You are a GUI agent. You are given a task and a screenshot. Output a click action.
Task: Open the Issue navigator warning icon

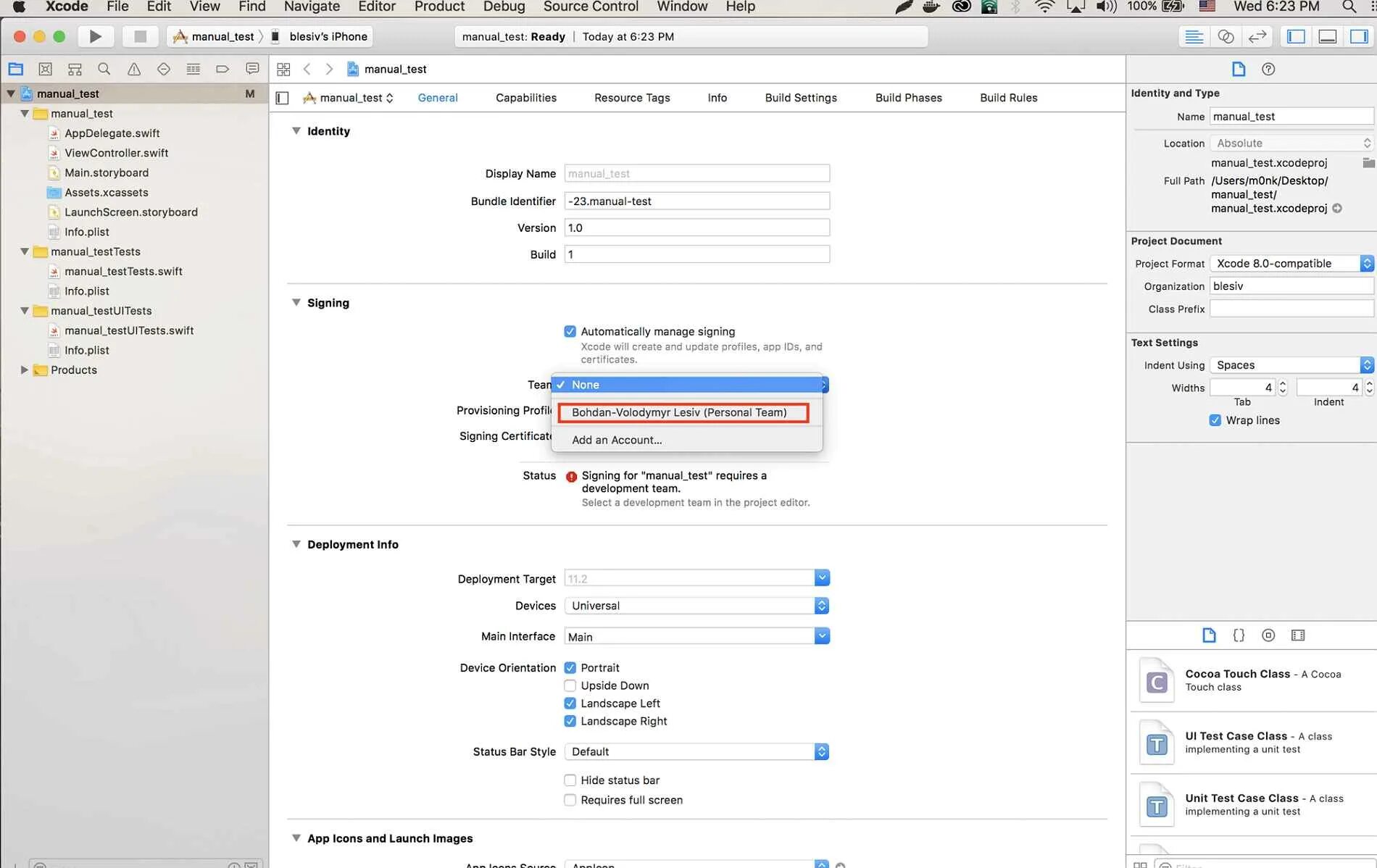click(x=133, y=69)
